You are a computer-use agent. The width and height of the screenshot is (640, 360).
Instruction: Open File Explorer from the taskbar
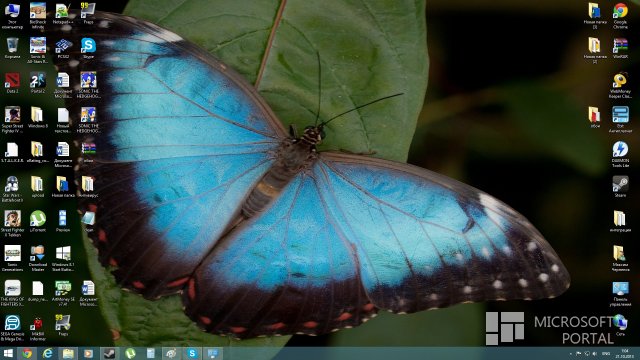pyautogui.click(x=68, y=353)
